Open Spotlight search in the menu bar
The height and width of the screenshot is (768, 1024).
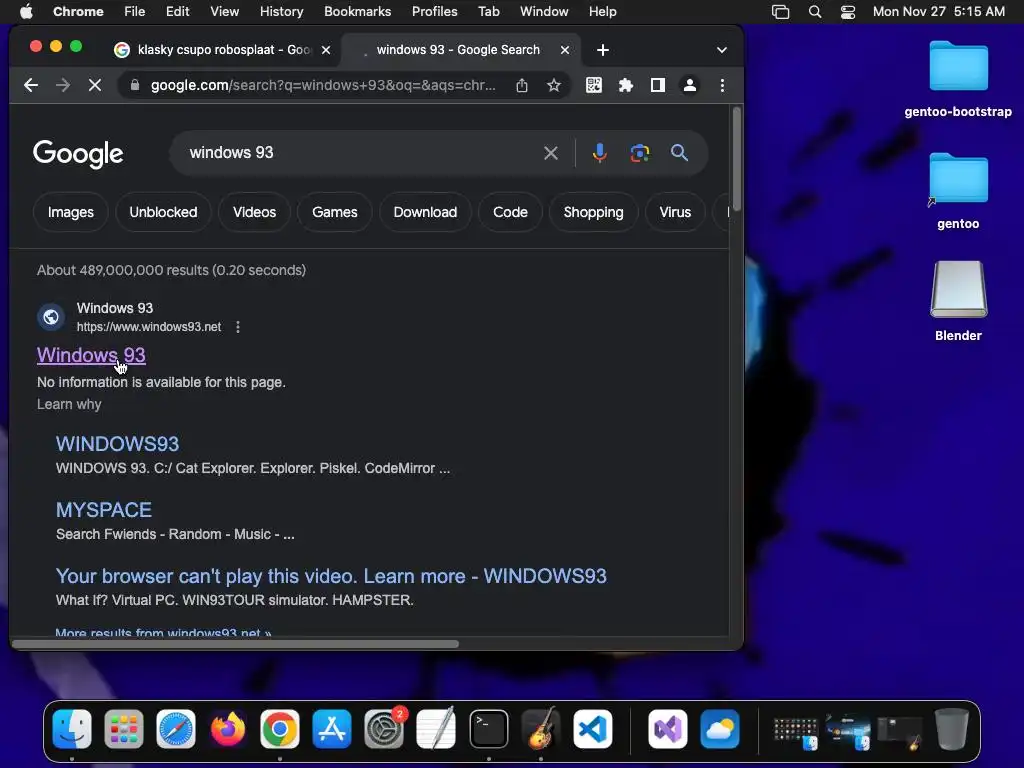[x=814, y=11]
